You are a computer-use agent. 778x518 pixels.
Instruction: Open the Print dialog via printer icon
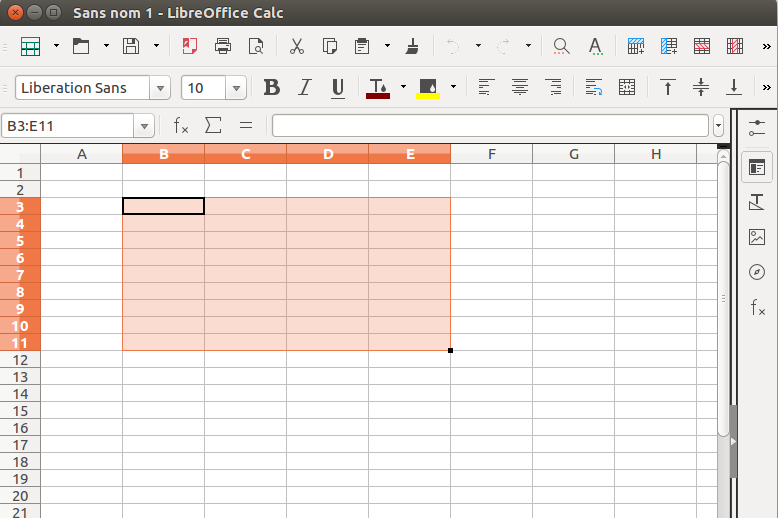click(x=223, y=46)
